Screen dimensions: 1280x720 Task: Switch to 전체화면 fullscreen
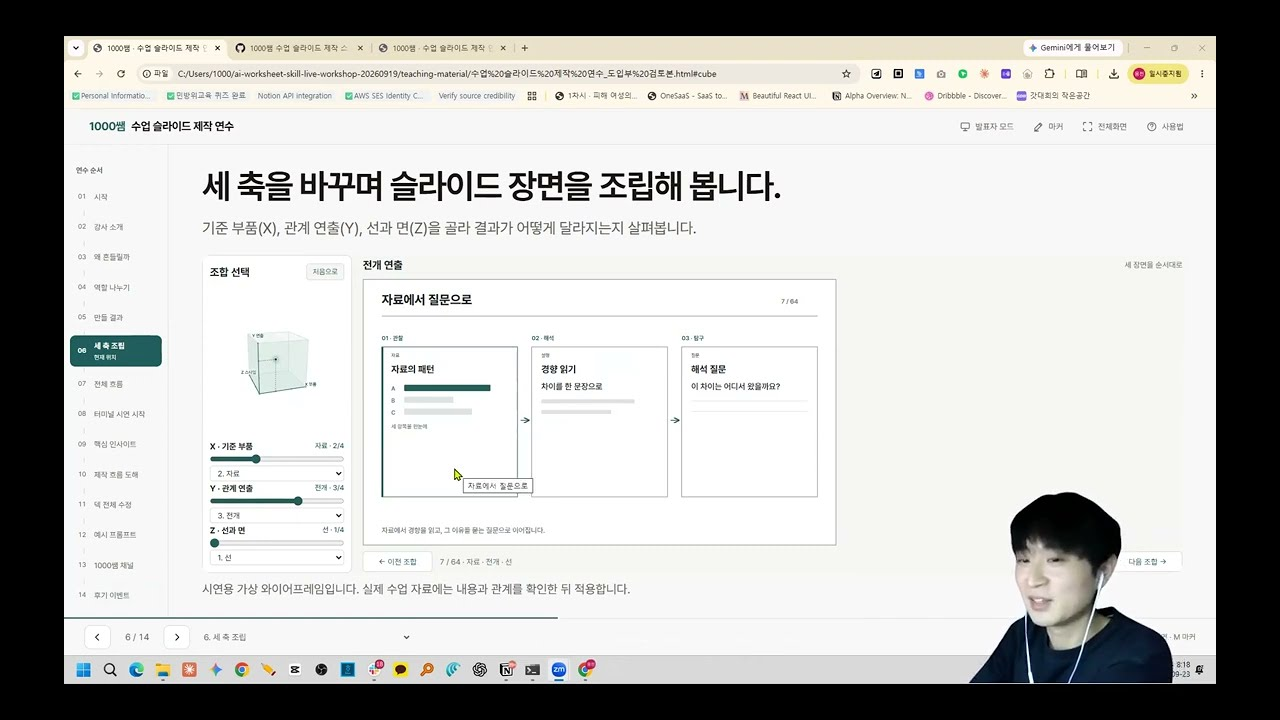click(1104, 127)
